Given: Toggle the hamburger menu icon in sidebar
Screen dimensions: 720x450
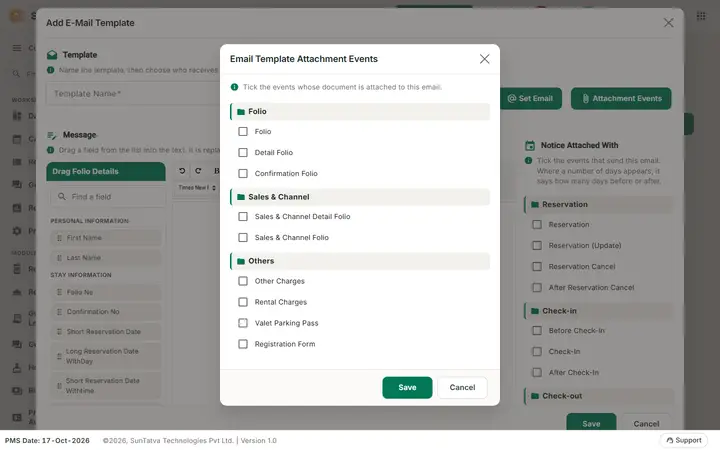Looking at the screenshot, I should [17, 48].
